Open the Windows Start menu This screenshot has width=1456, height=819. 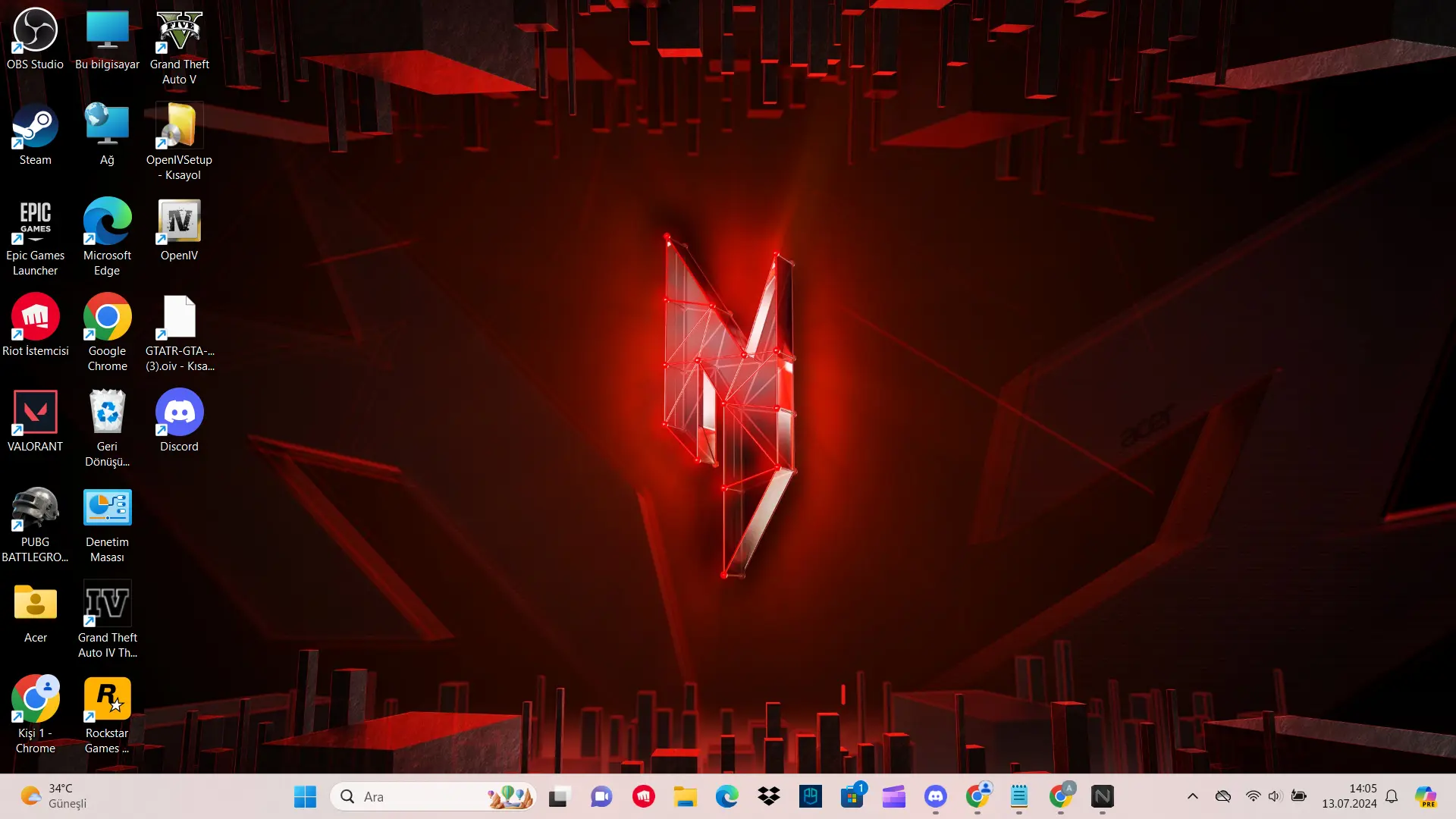coord(305,796)
